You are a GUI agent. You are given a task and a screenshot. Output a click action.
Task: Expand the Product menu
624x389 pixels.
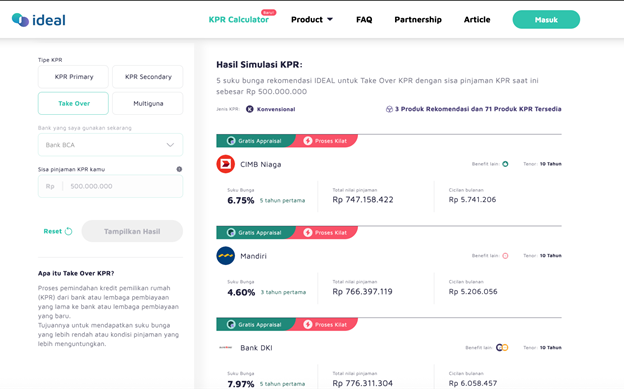312,20
